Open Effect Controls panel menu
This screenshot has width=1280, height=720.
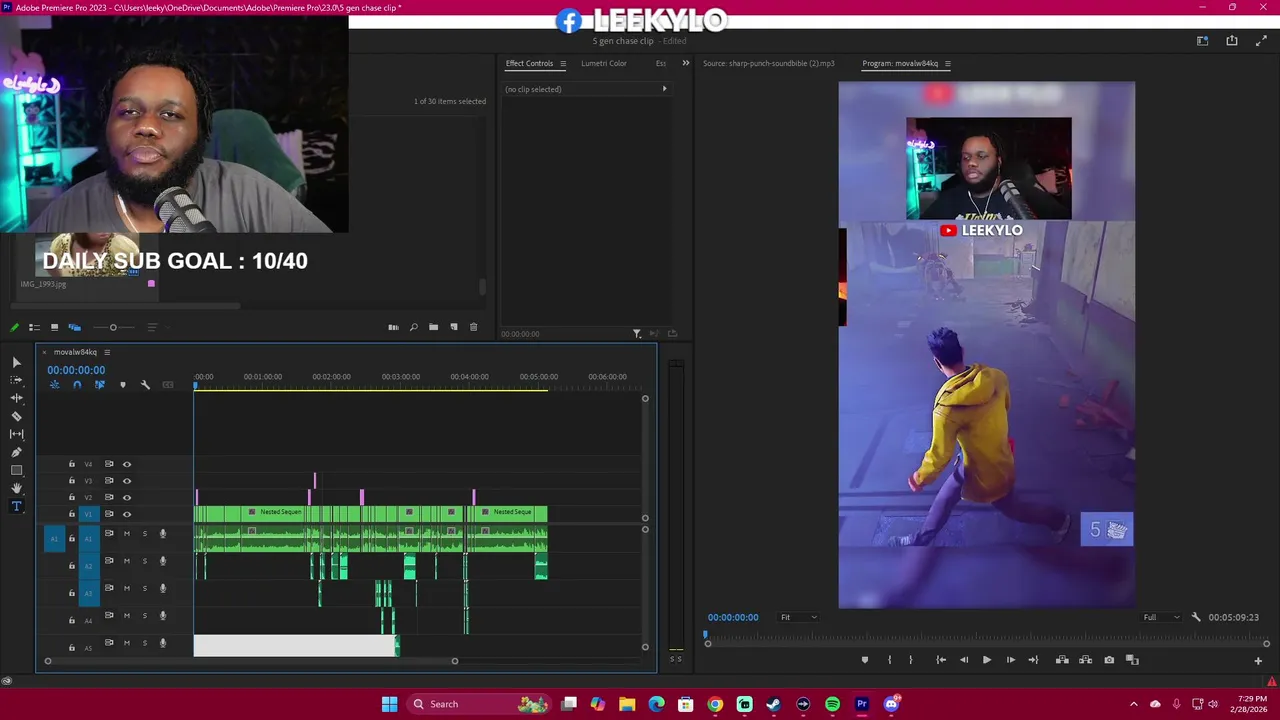point(562,64)
